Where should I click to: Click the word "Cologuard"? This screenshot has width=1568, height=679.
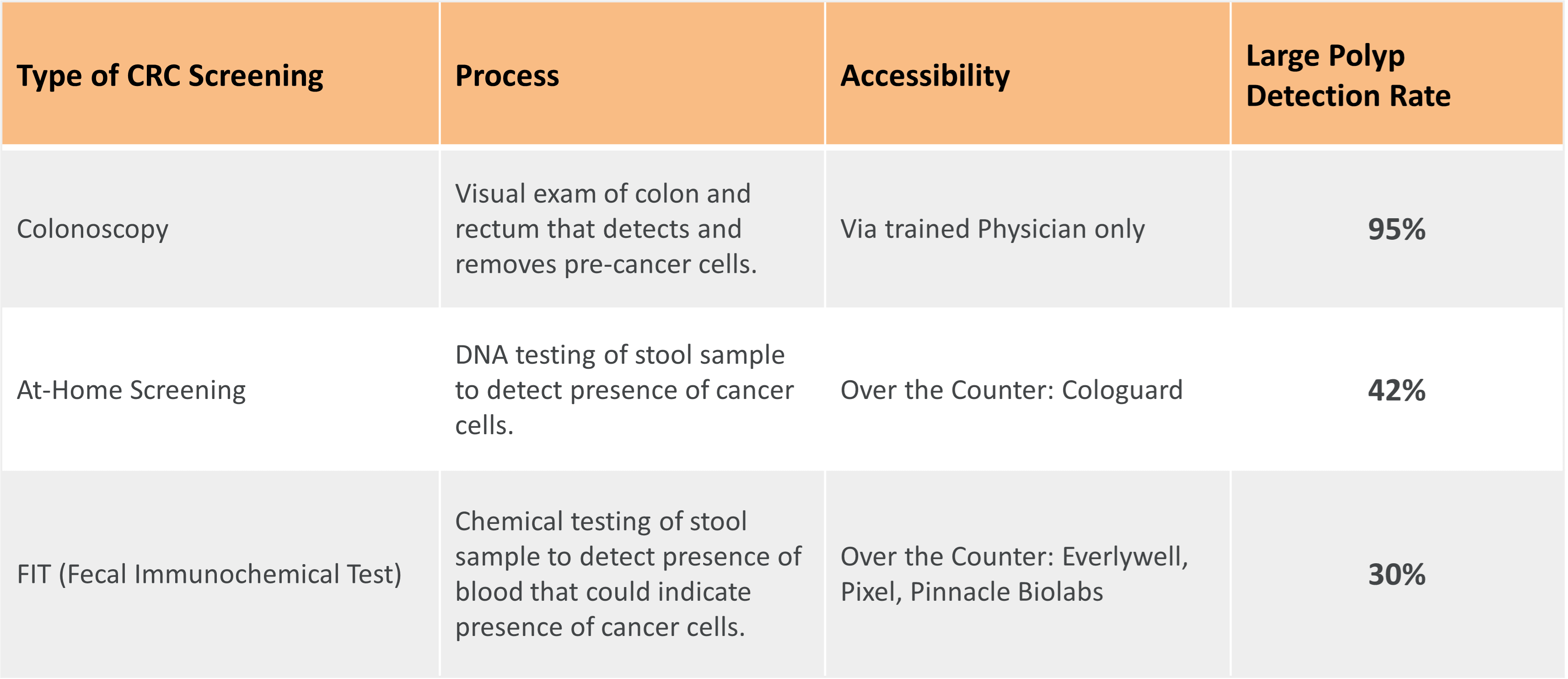tap(1122, 390)
